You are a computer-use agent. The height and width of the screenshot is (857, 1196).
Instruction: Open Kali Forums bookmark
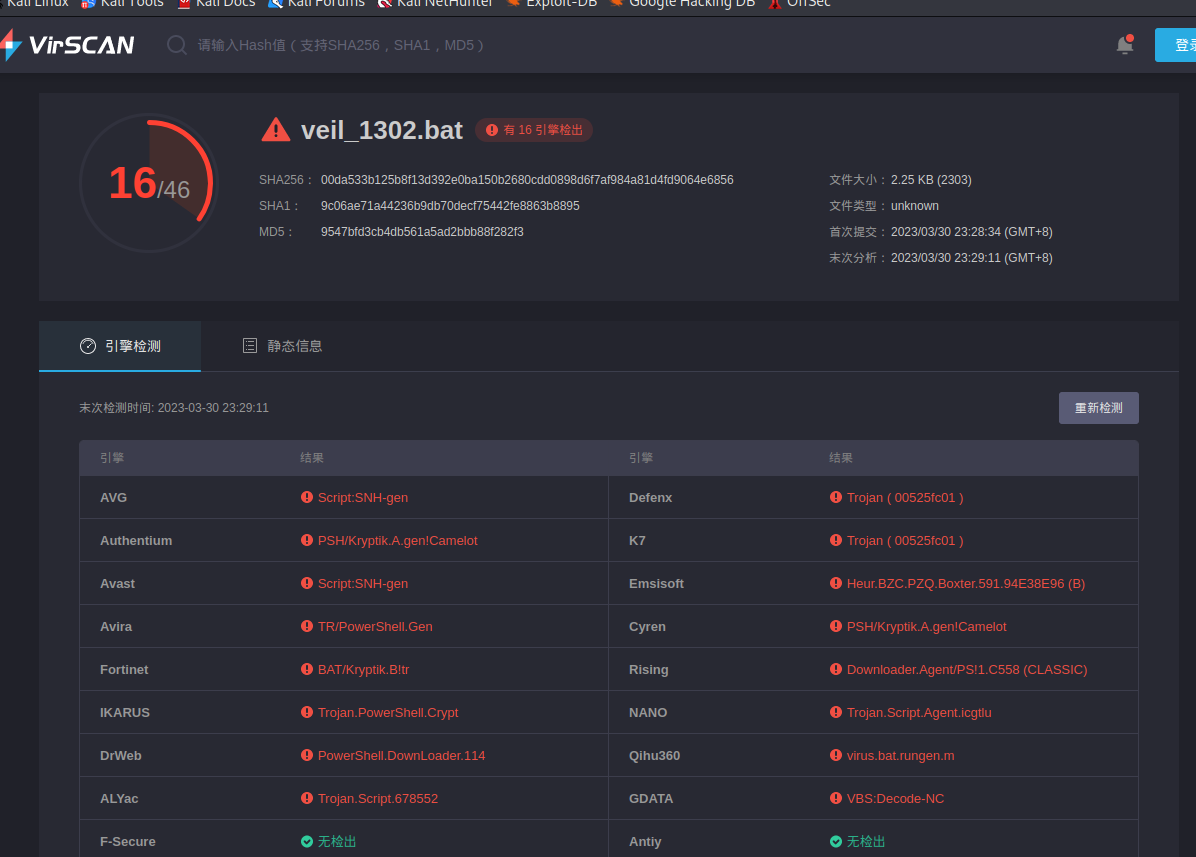tap(317, 4)
